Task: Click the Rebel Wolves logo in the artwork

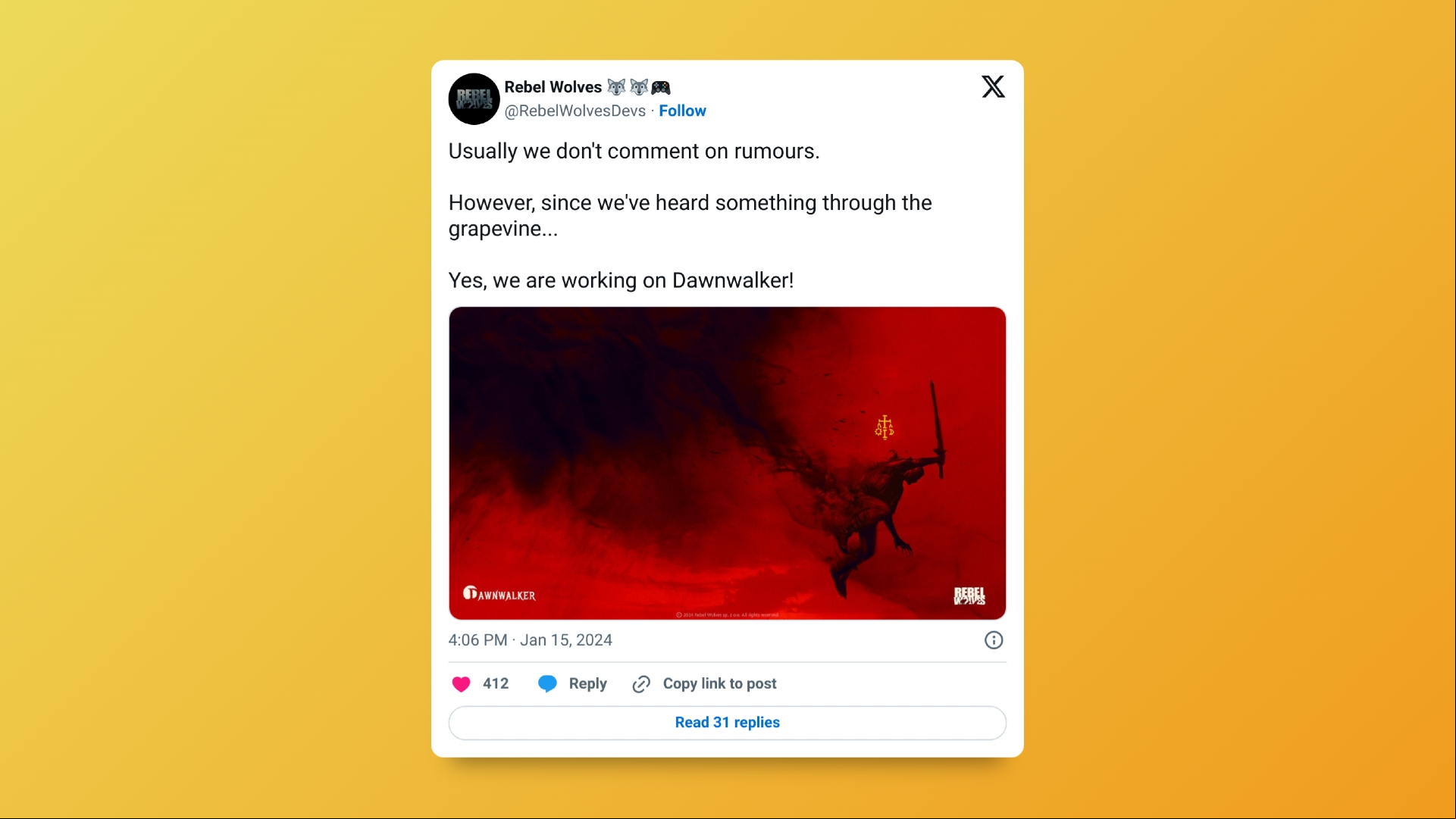Action: coord(969,595)
